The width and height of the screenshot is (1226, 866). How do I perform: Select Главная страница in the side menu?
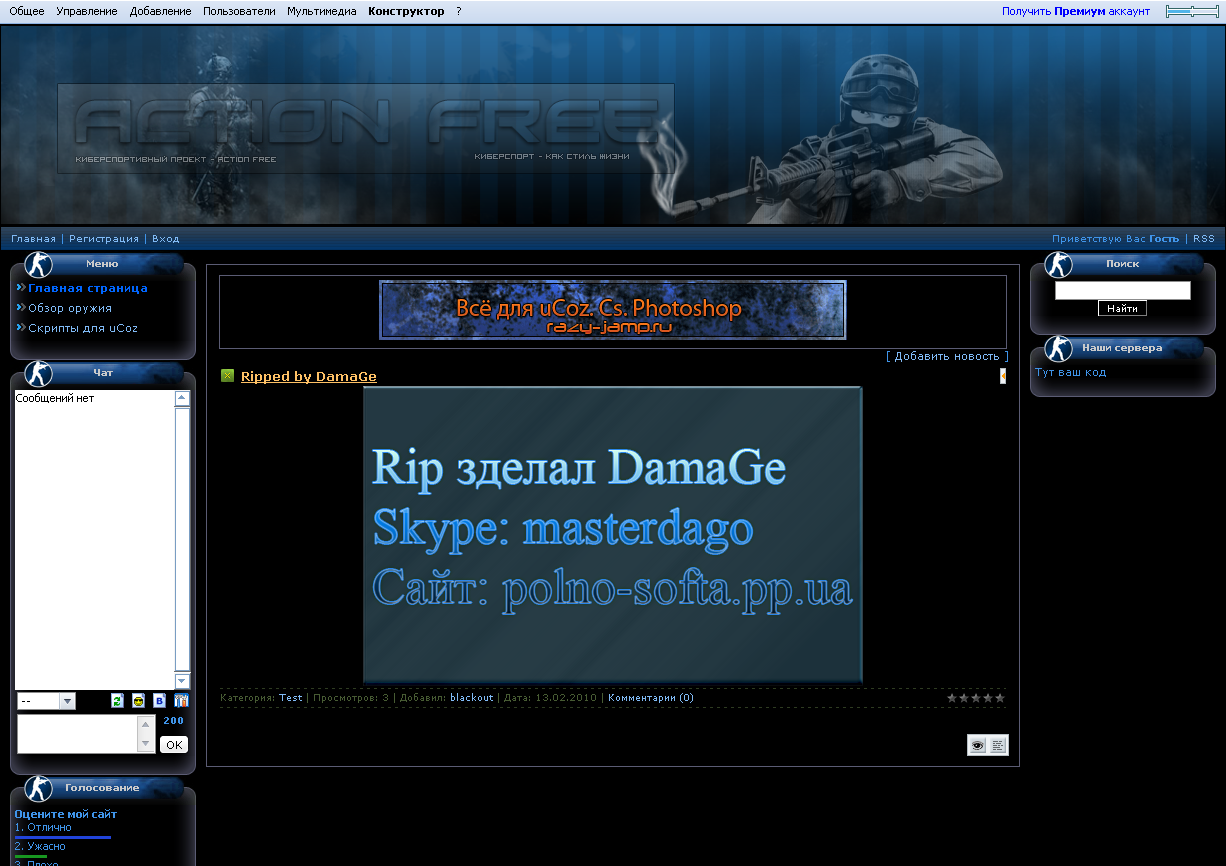[x=88, y=288]
